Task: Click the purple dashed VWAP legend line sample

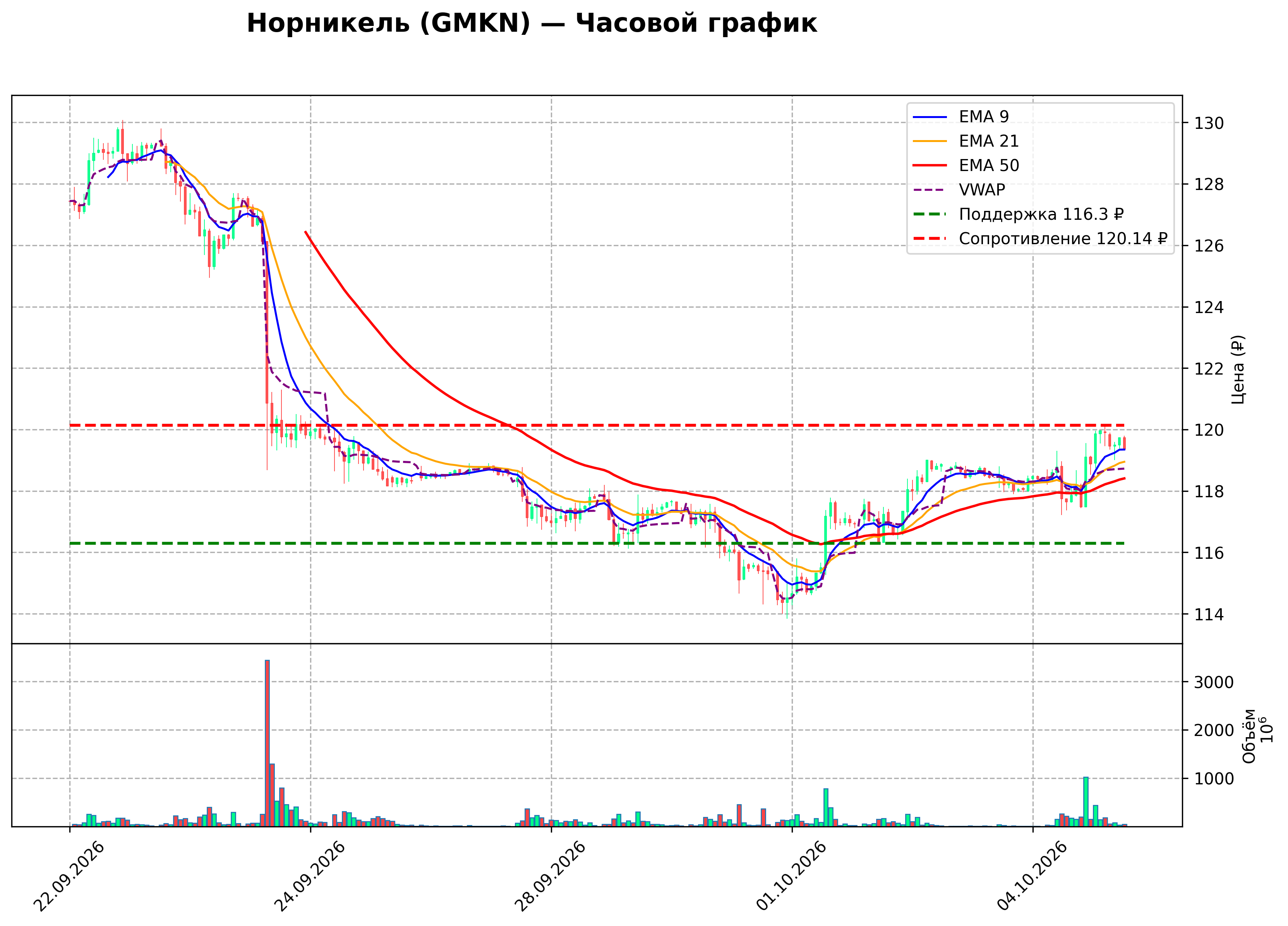Action: click(930, 190)
